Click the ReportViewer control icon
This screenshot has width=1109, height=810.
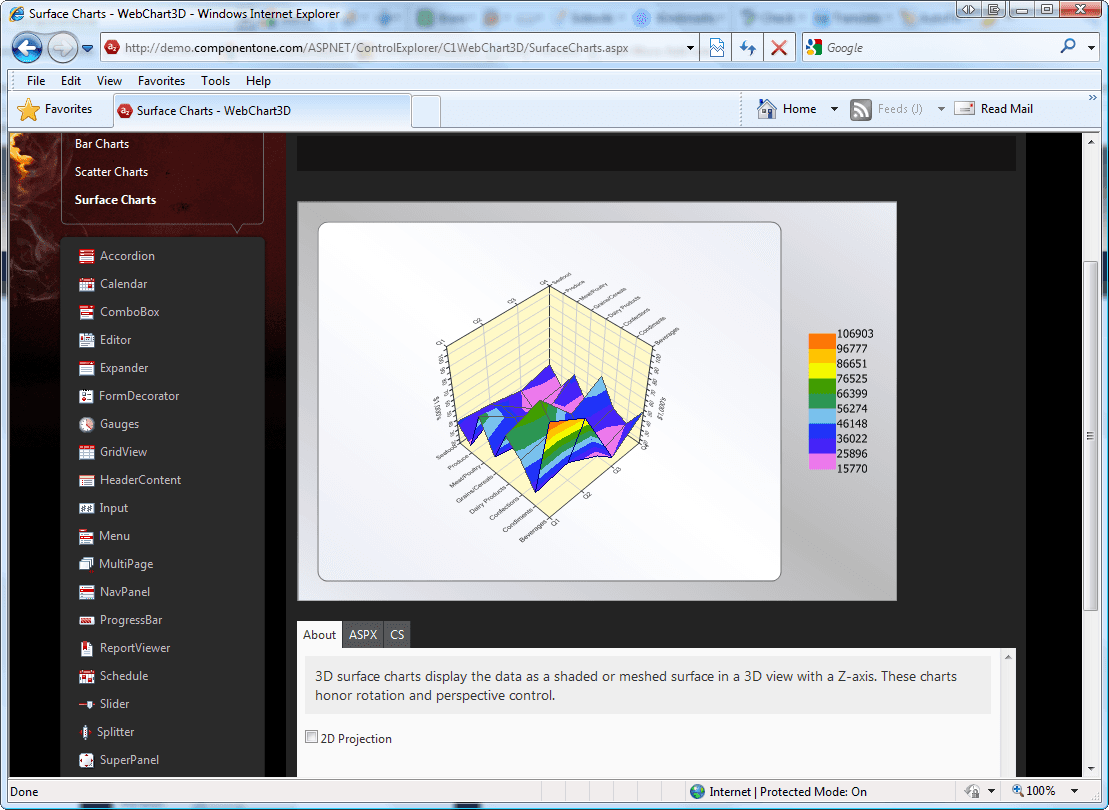86,648
